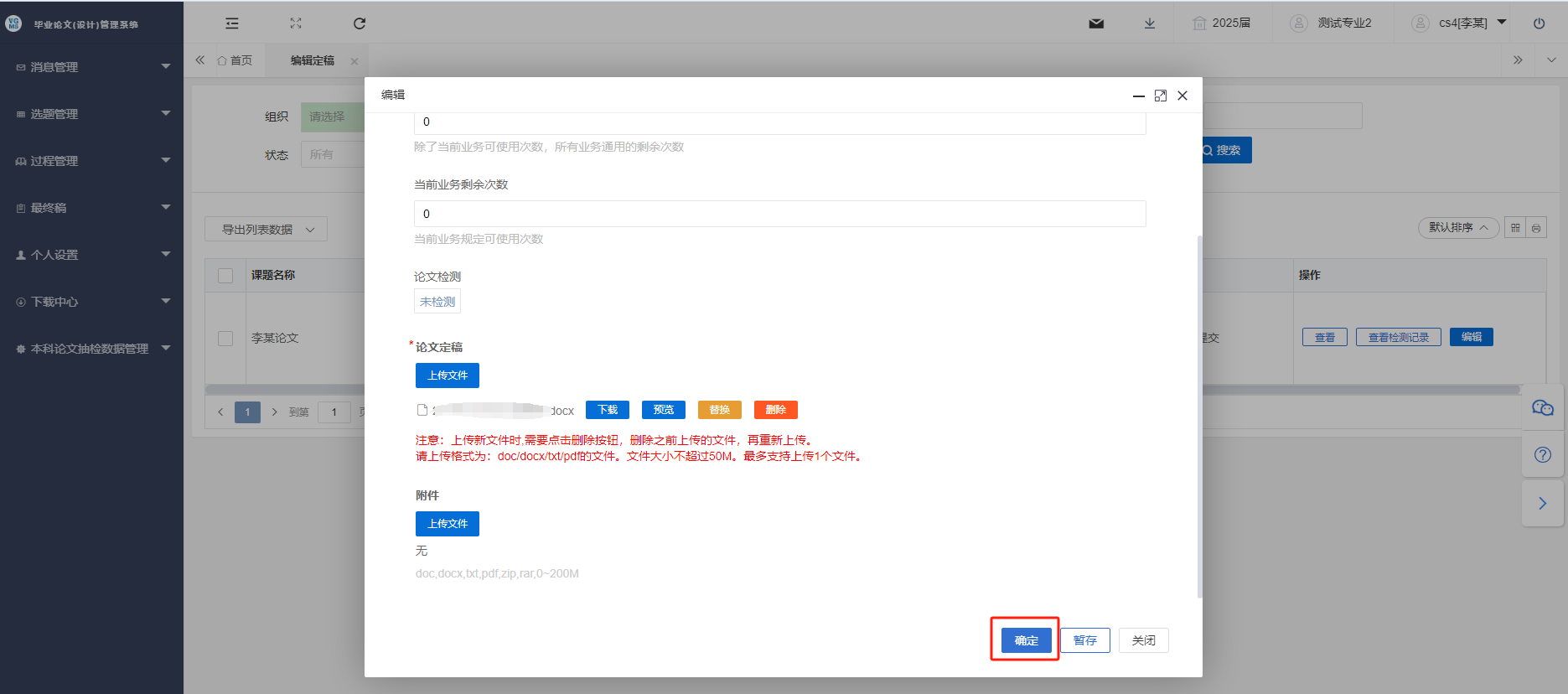Toggle the select-all checkbox in table header

point(225,276)
